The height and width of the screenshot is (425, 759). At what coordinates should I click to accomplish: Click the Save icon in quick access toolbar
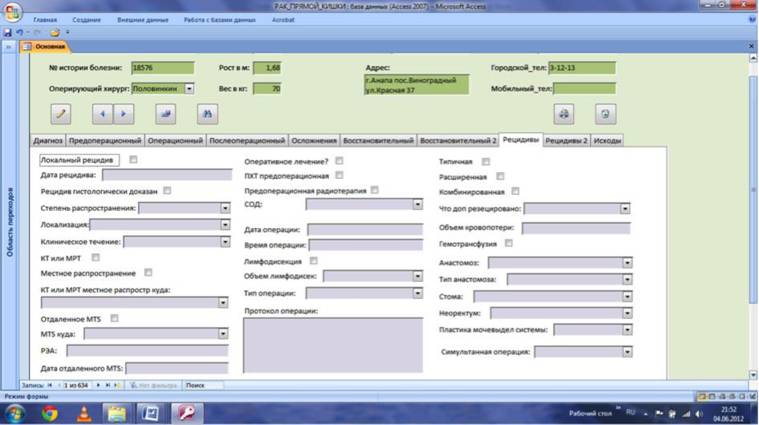pyautogui.click(x=7, y=33)
